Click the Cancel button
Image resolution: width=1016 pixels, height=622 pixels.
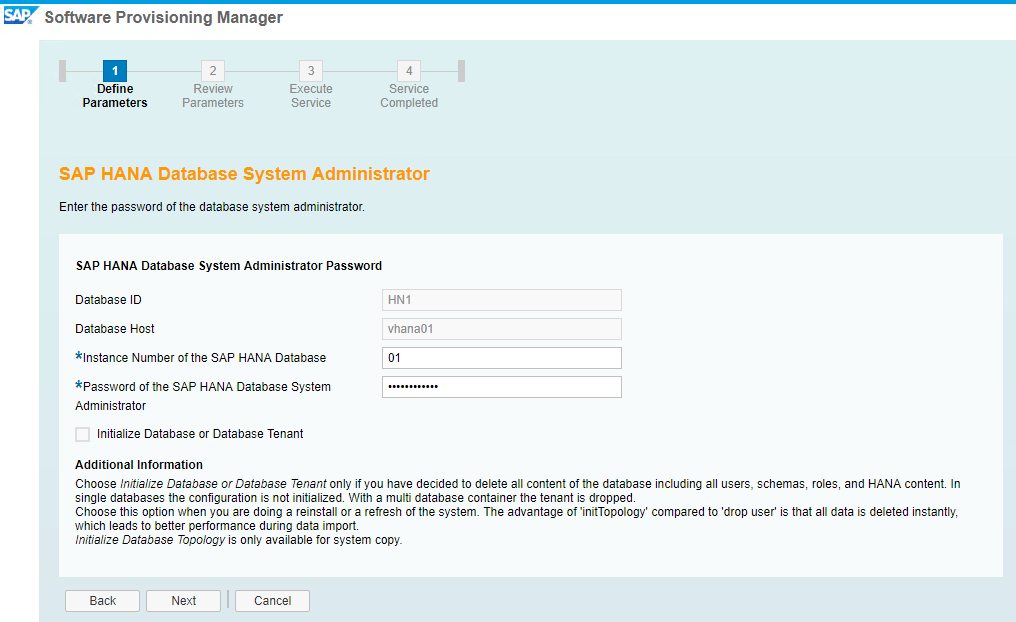(272, 601)
